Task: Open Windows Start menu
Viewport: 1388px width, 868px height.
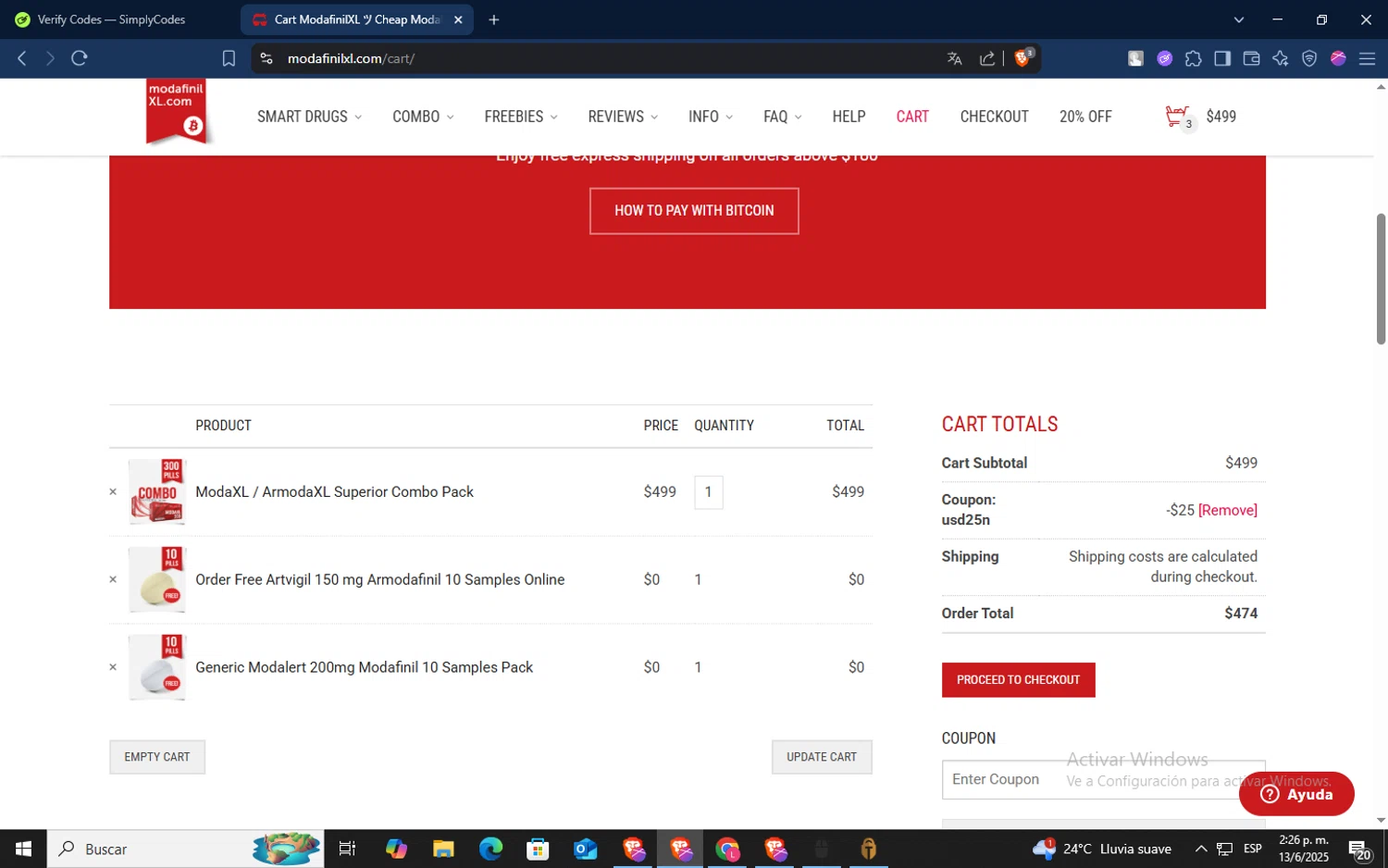Action: point(23,849)
